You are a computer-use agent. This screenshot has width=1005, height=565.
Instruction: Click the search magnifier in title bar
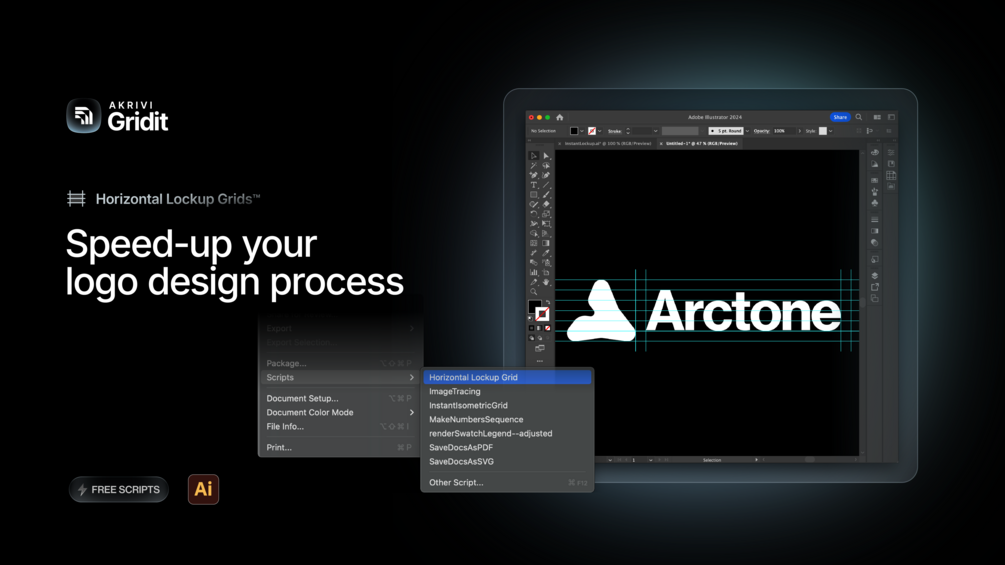coord(859,117)
